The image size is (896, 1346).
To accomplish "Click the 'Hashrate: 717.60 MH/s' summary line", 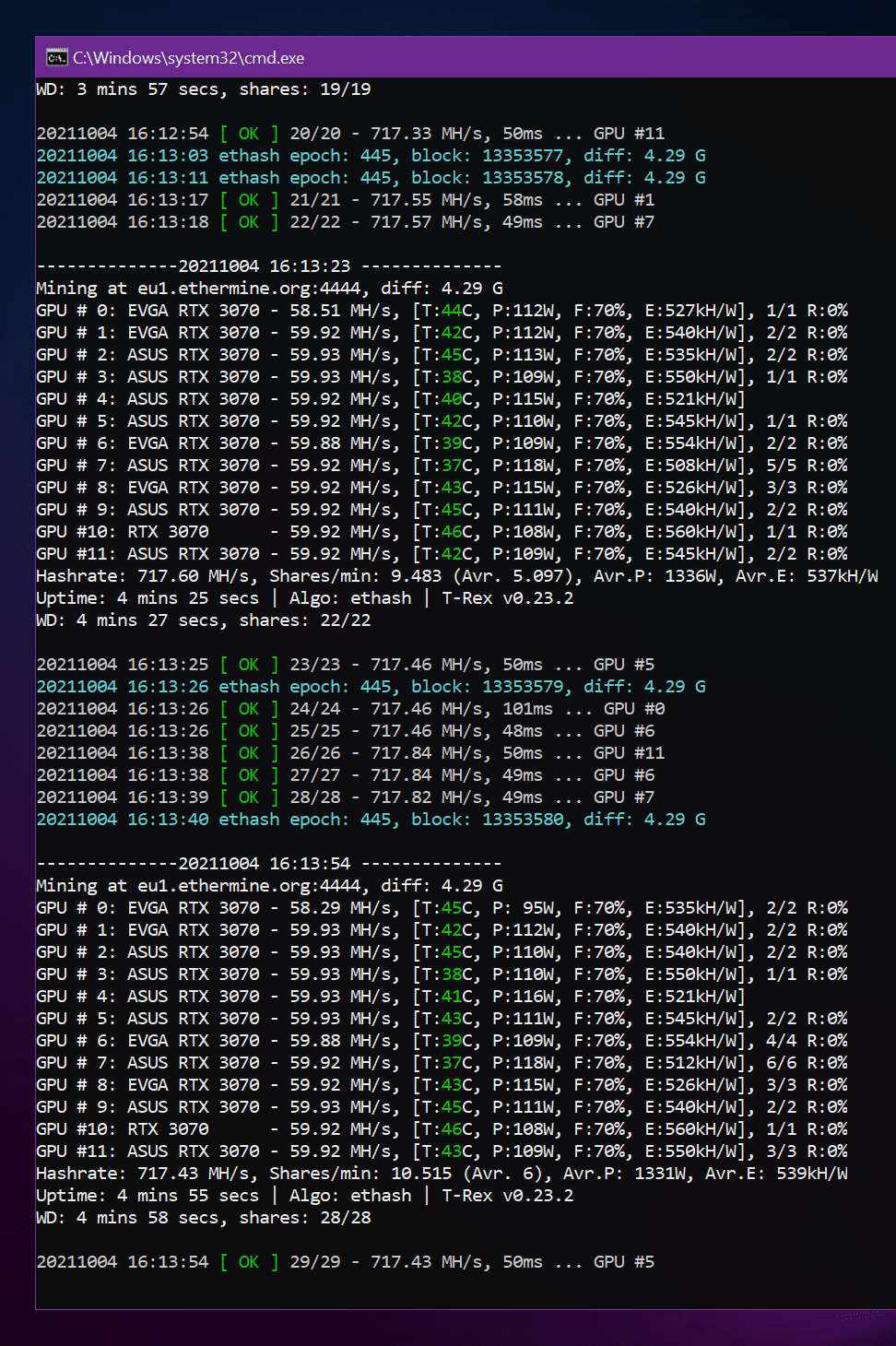I will [x=457, y=576].
